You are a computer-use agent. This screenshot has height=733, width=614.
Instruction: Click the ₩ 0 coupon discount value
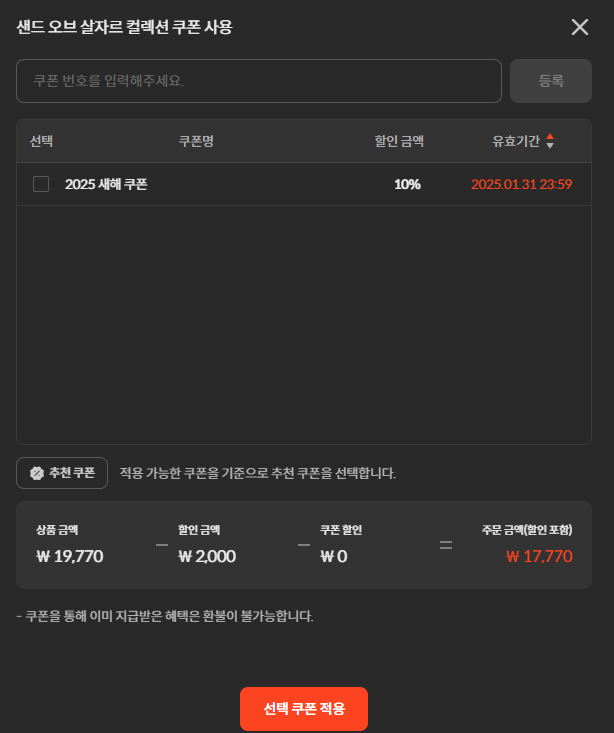point(333,556)
